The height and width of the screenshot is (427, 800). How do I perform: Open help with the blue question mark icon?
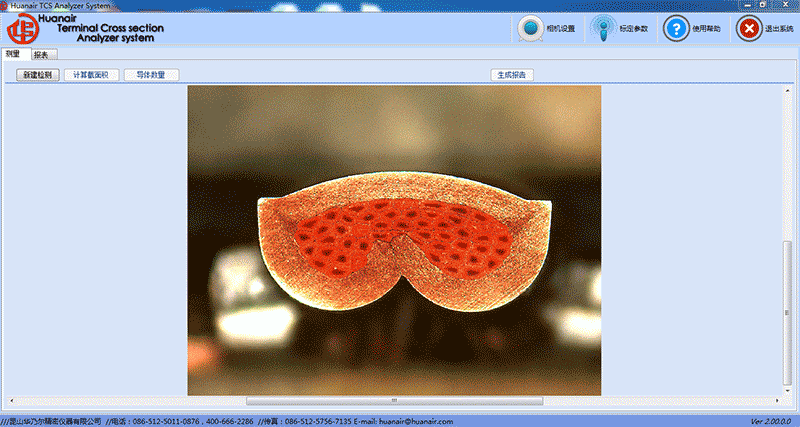point(676,29)
